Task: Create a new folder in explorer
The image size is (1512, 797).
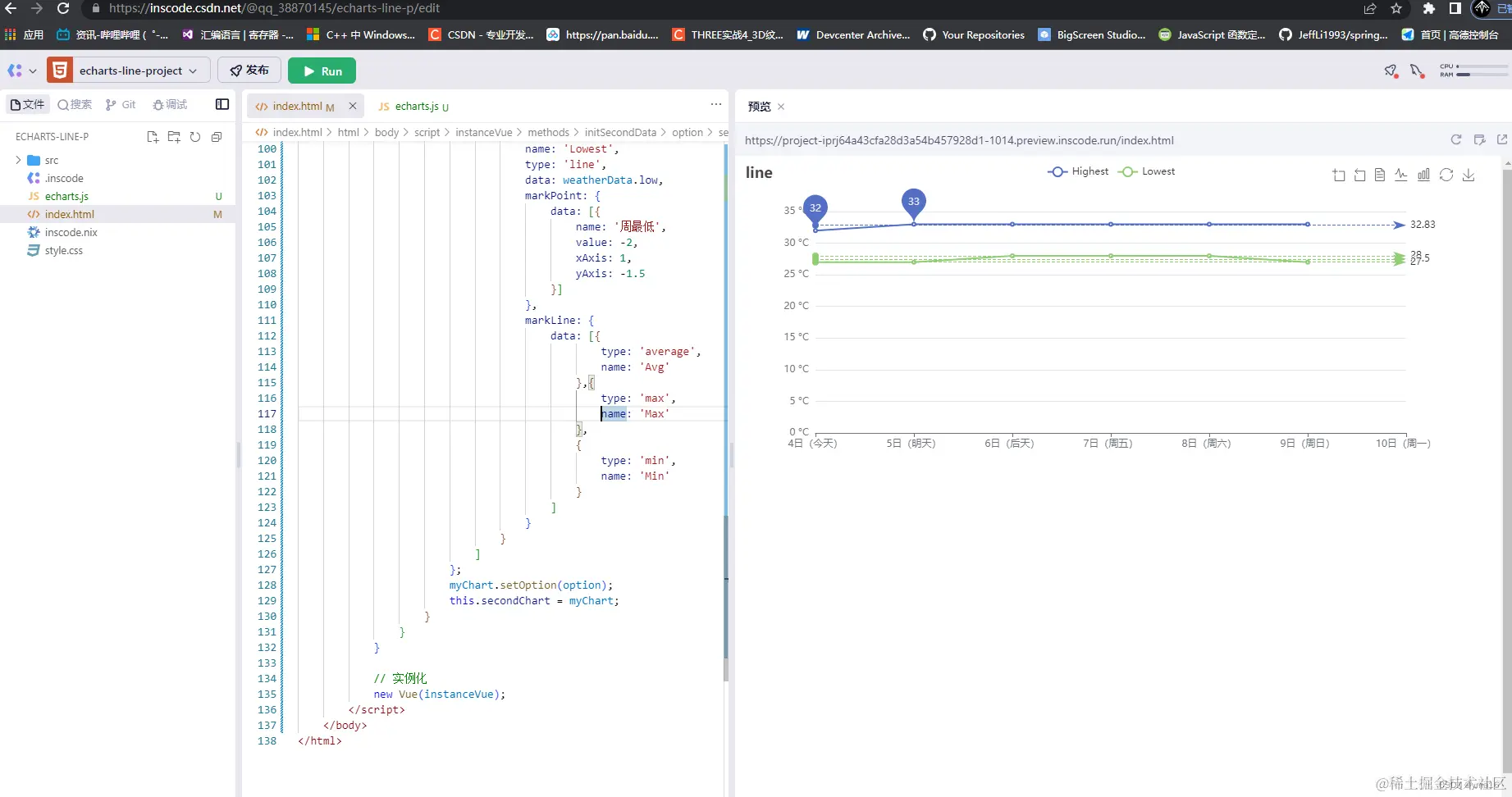Action: [x=174, y=137]
